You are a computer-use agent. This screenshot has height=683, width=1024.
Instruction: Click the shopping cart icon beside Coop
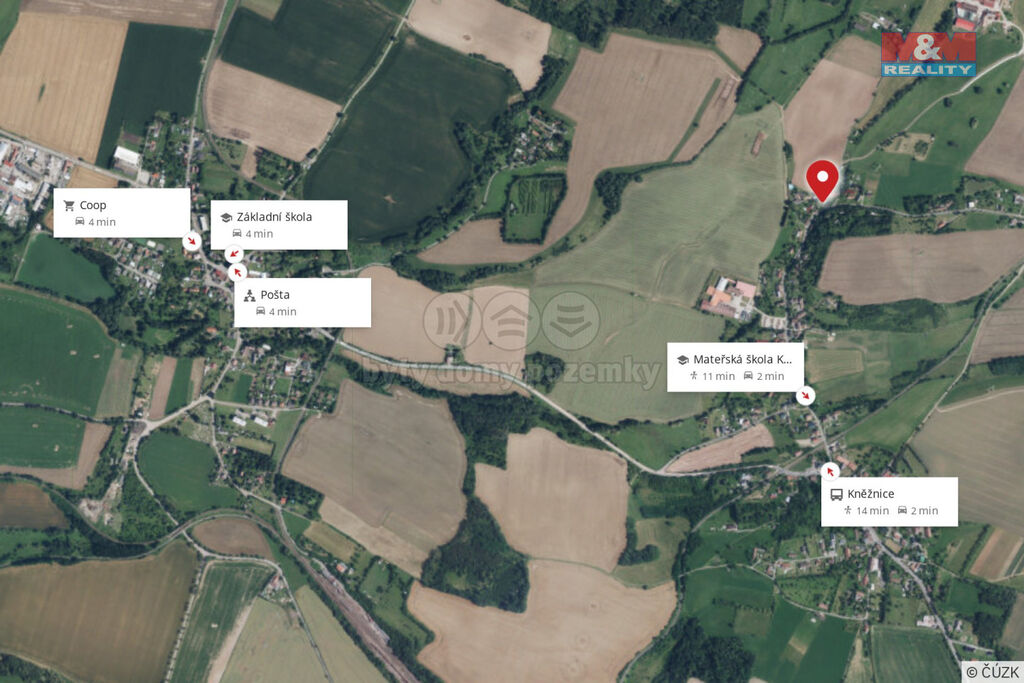coord(69,206)
